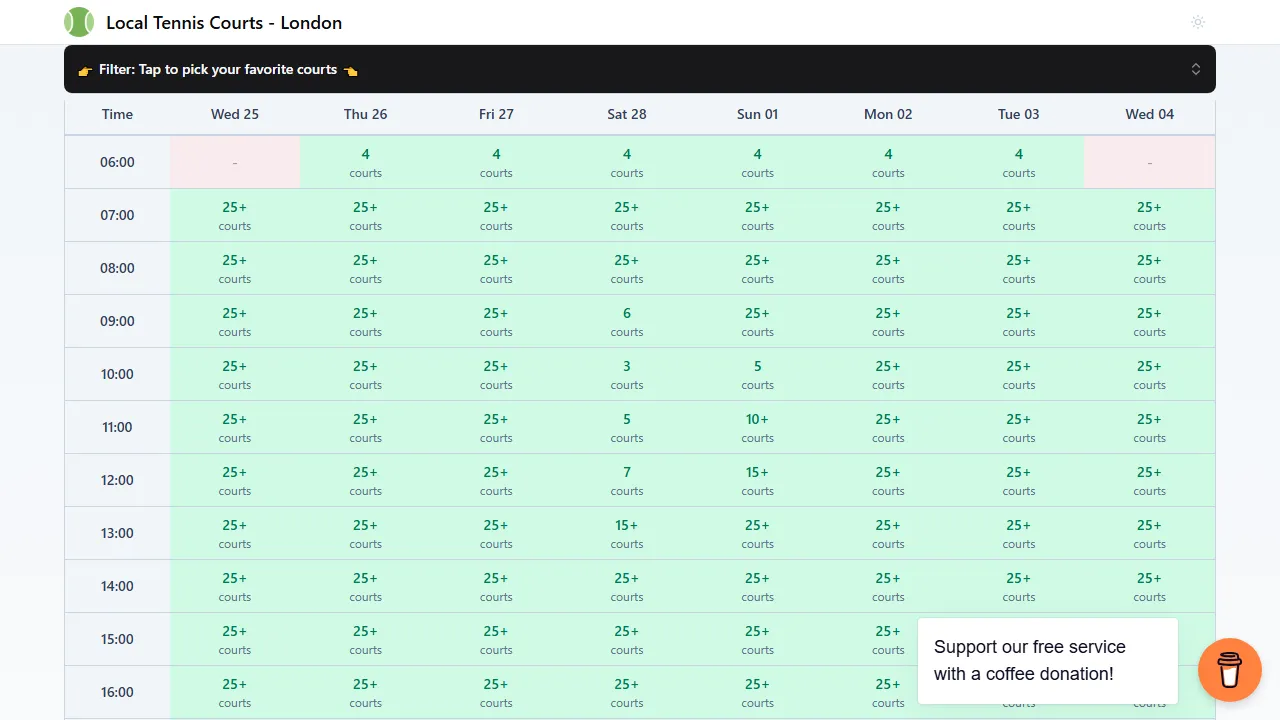Select the unavailable Wed 04 06:00 cell
The height and width of the screenshot is (720, 1280).
(1149, 161)
